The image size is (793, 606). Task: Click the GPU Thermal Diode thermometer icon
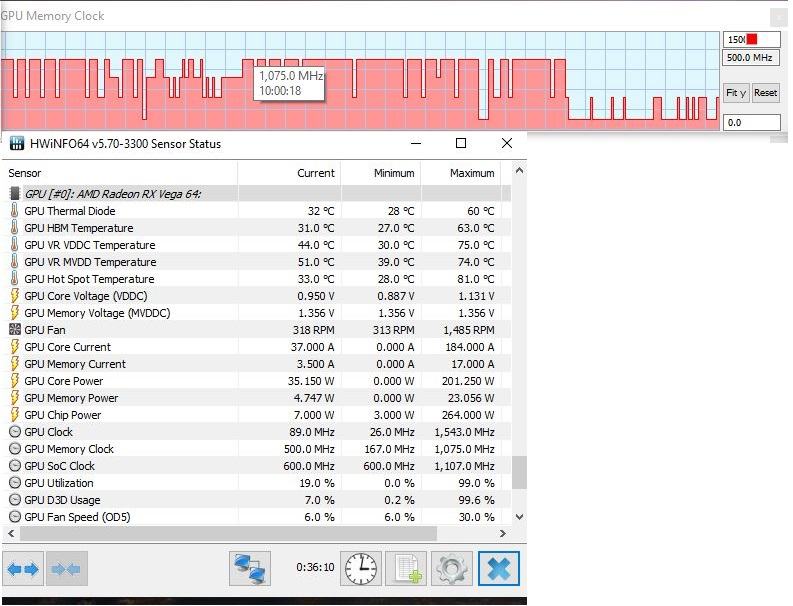(x=15, y=210)
